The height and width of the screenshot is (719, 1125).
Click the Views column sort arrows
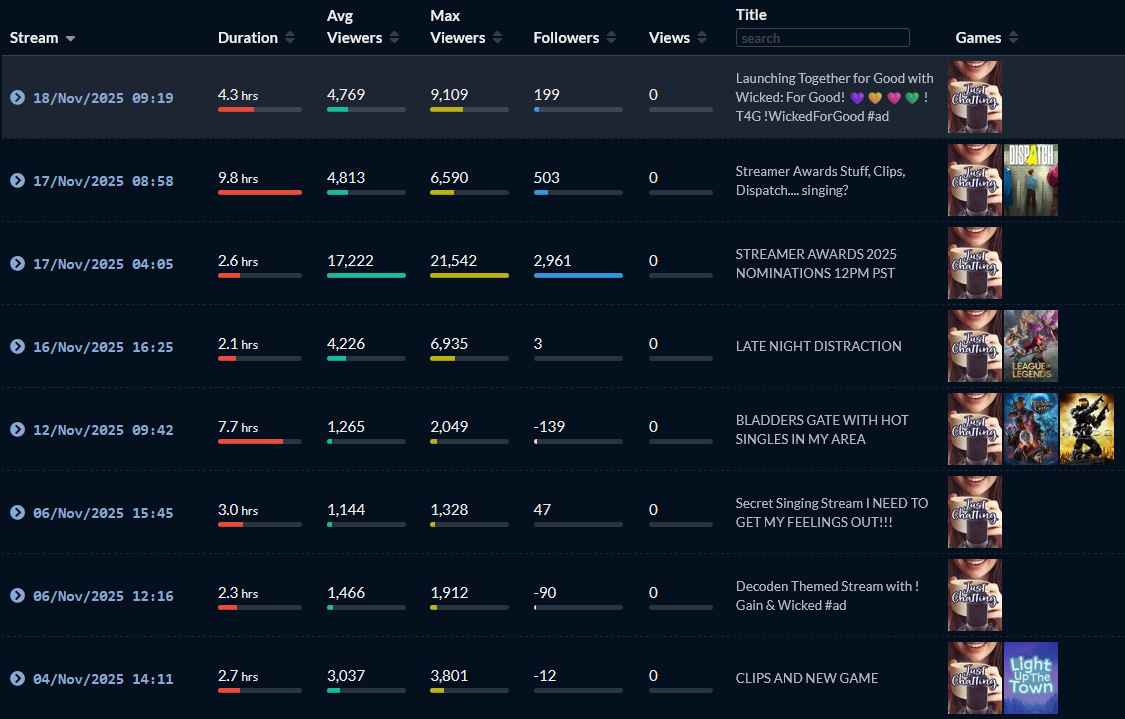[x=702, y=37]
